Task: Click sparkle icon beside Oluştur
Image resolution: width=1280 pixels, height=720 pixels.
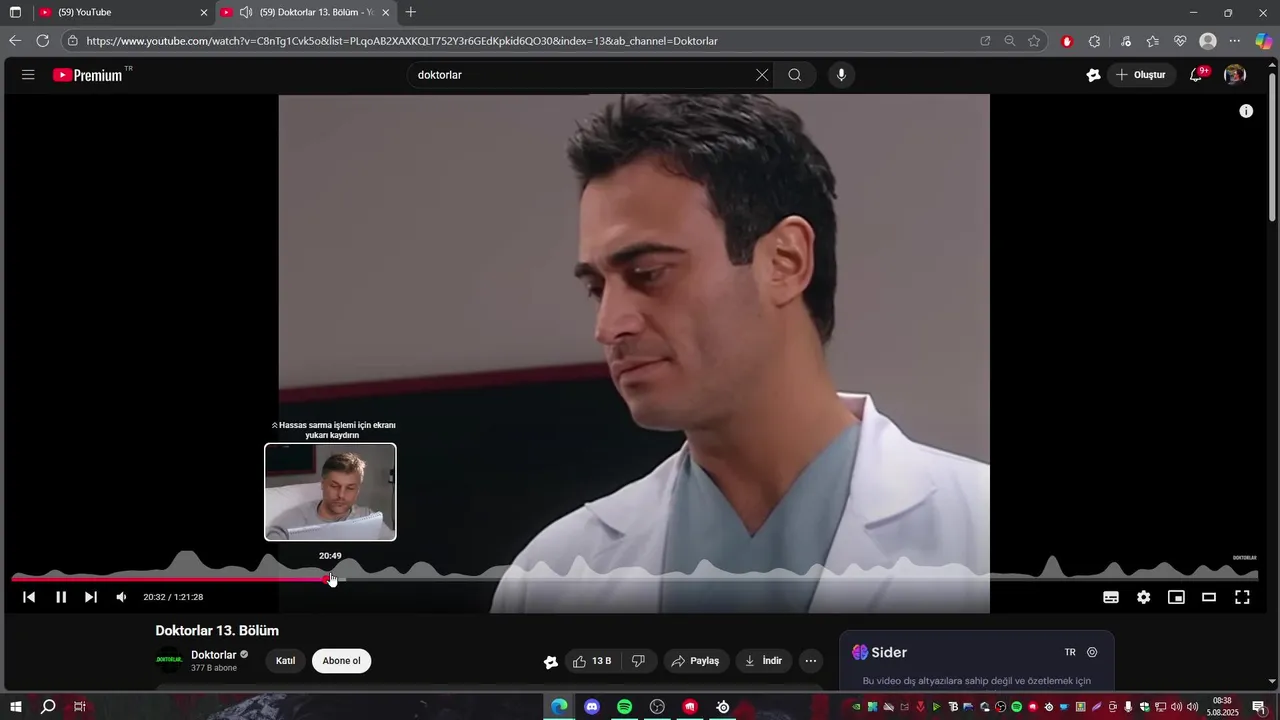Action: 1093,75
